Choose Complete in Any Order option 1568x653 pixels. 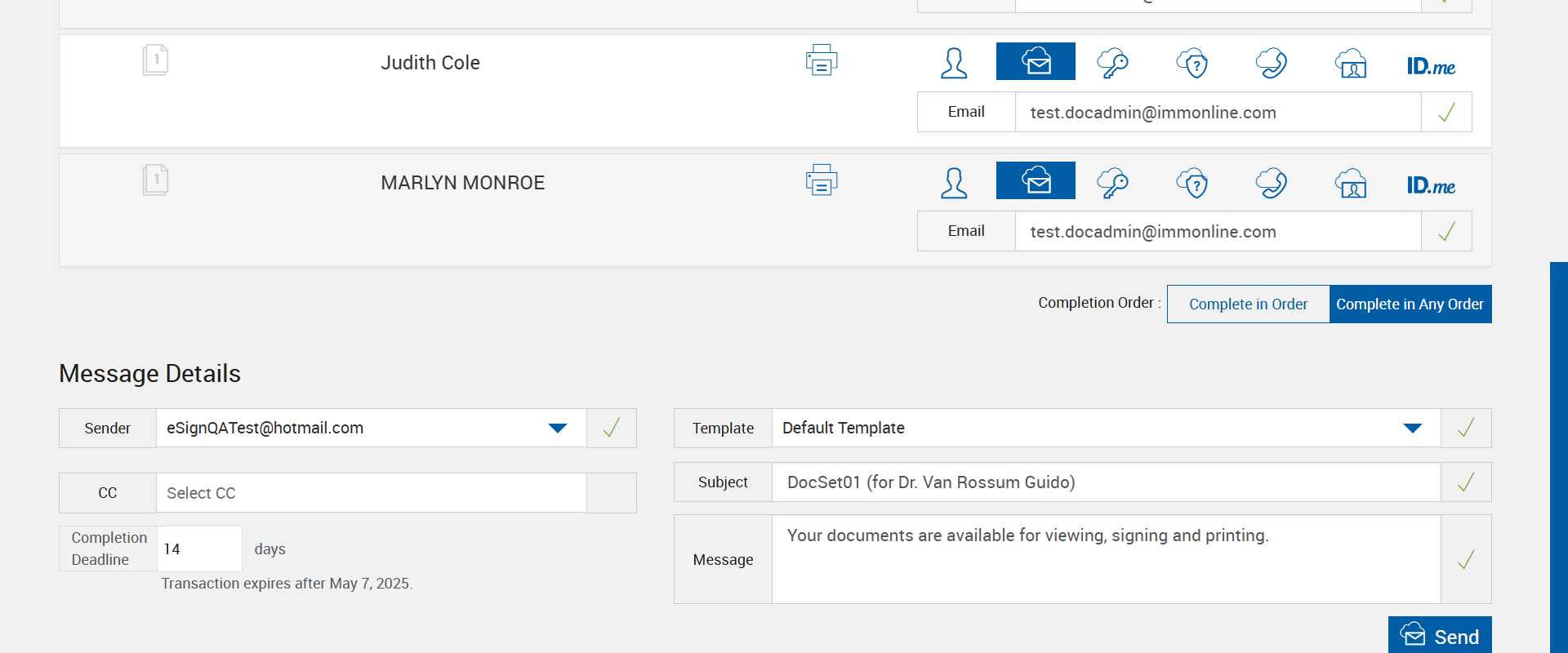tap(1410, 304)
